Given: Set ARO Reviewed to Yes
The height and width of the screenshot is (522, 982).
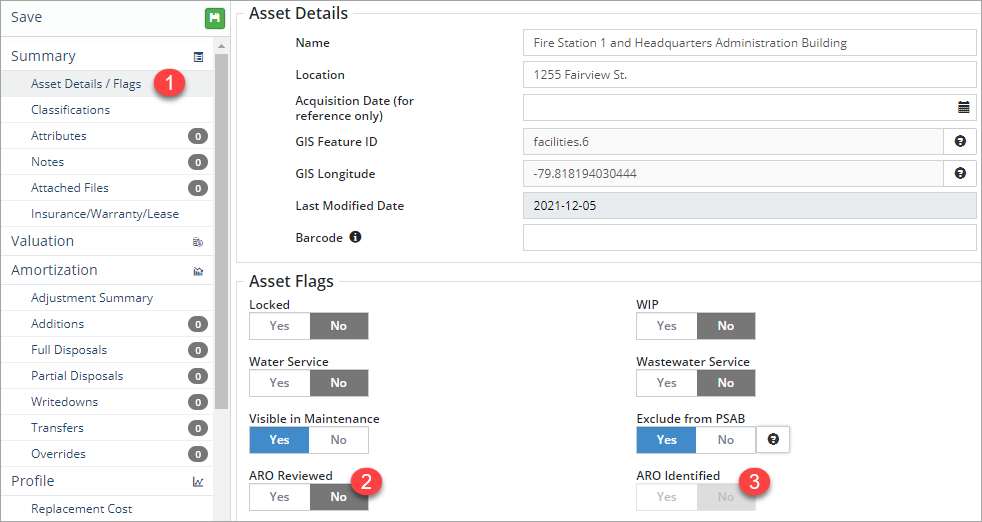Looking at the screenshot, I should pos(280,497).
